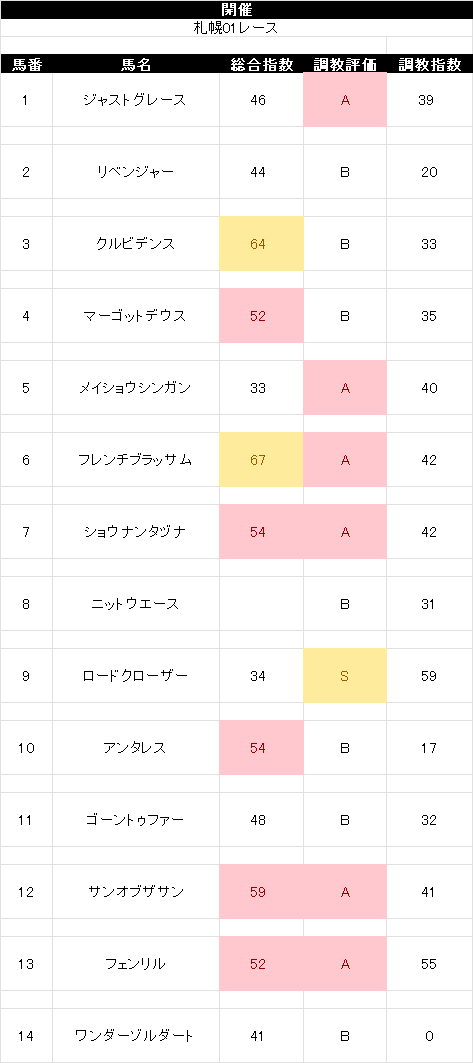Click yellow cell with value 67
The image size is (473, 1063).
coord(262,460)
